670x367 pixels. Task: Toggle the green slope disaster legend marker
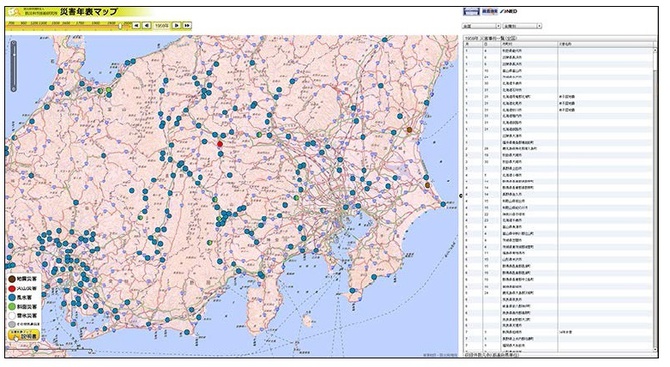tap(12, 307)
